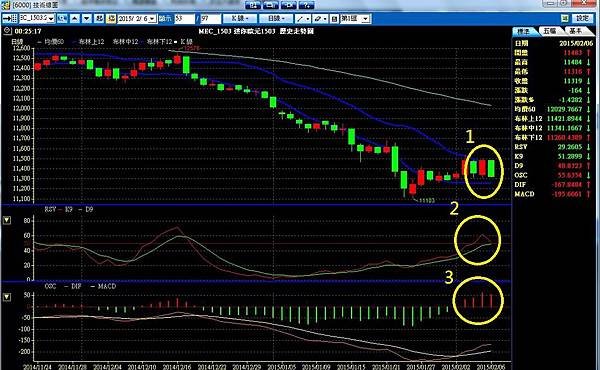This screenshot has width=600, height=370.
Task: Click the RSV legend label in the middle panel
Action: pos(50,209)
